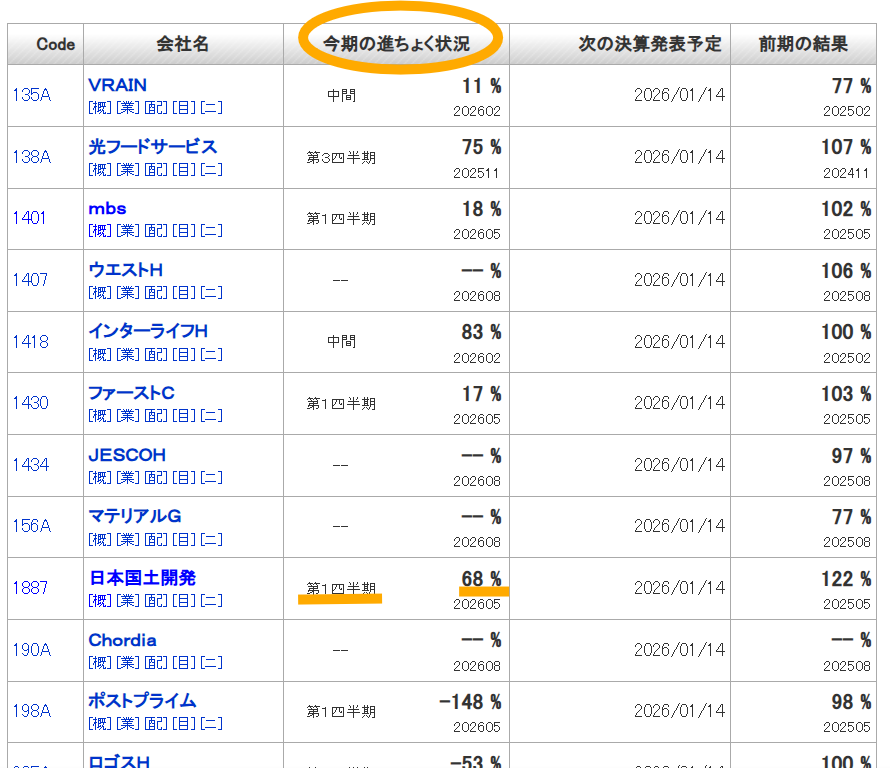This screenshot has width=890, height=768.
Task: Click the 今期の進ちょく状況 column header
Action: point(396,44)
